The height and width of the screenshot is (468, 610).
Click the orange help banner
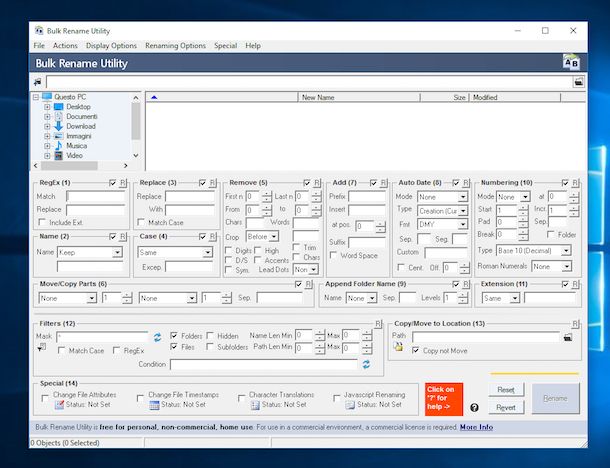tap(443, 399)
